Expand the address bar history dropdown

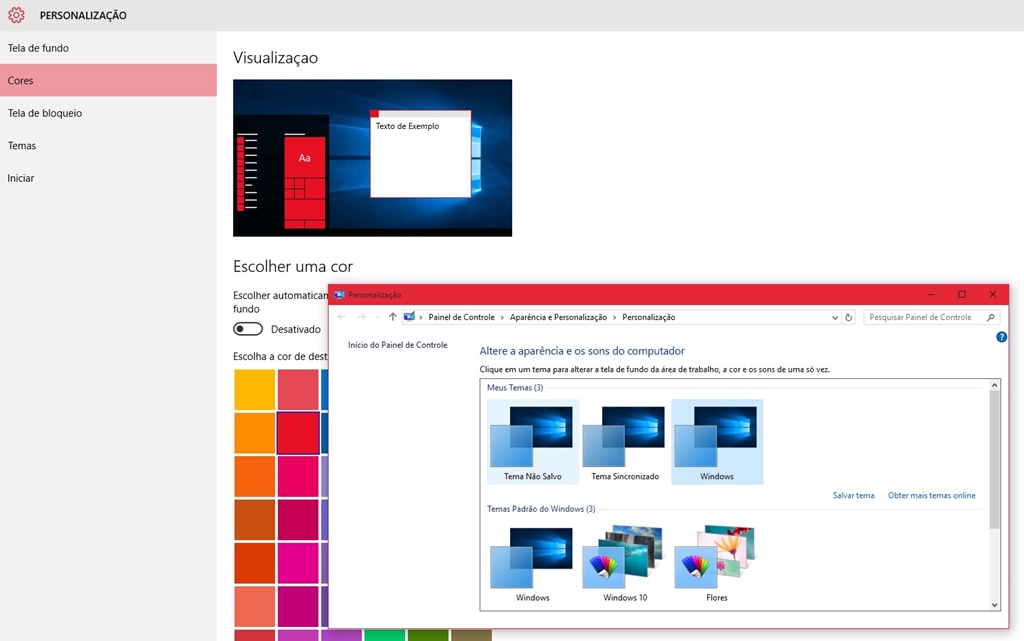pyautogui.click(x=835, y=317)
